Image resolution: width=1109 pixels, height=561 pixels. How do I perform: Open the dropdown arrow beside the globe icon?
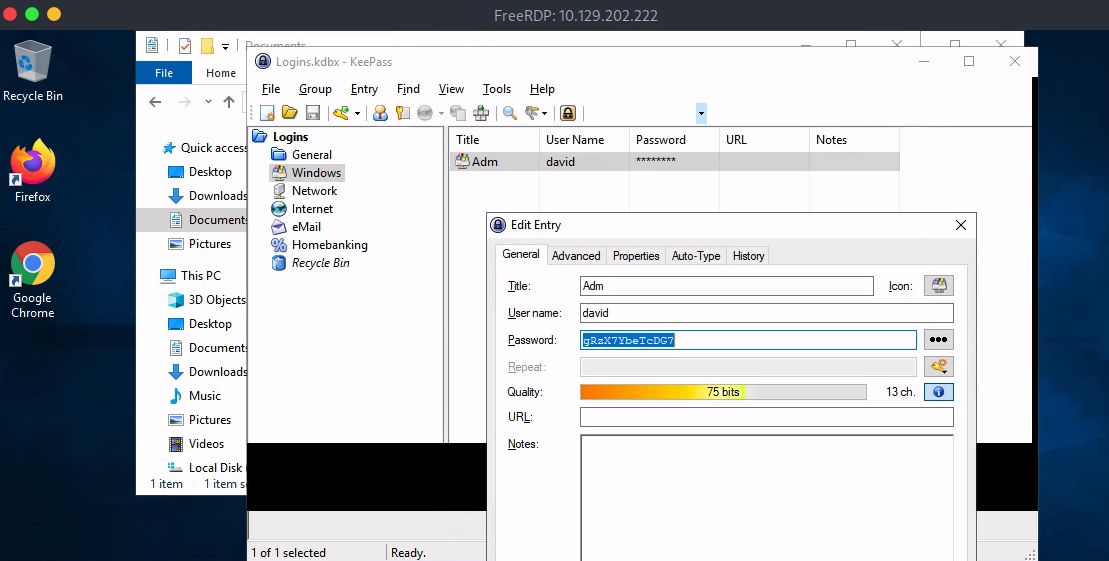pyautogui.click(x=441, y=113)
